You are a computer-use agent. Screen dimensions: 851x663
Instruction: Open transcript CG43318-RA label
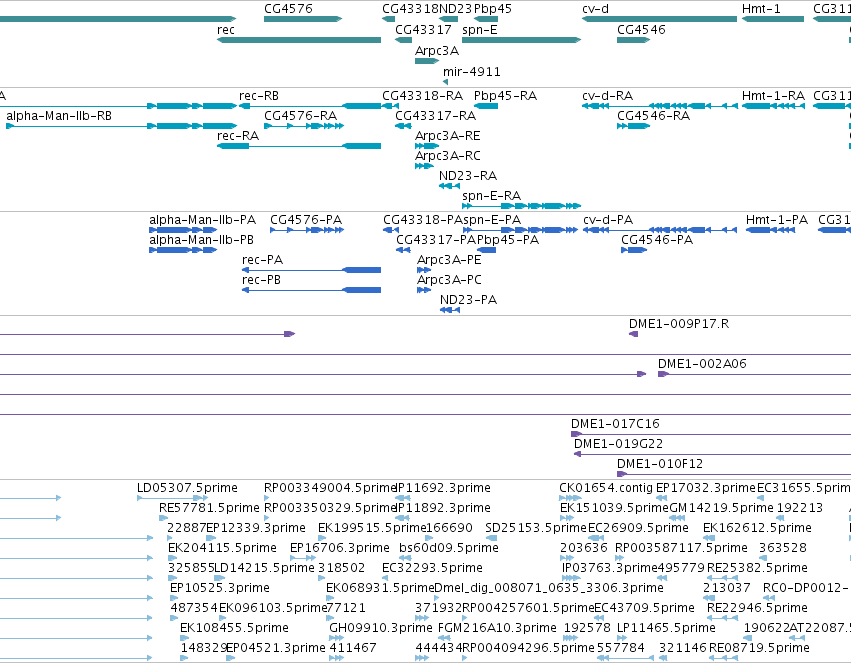[422, 96]
